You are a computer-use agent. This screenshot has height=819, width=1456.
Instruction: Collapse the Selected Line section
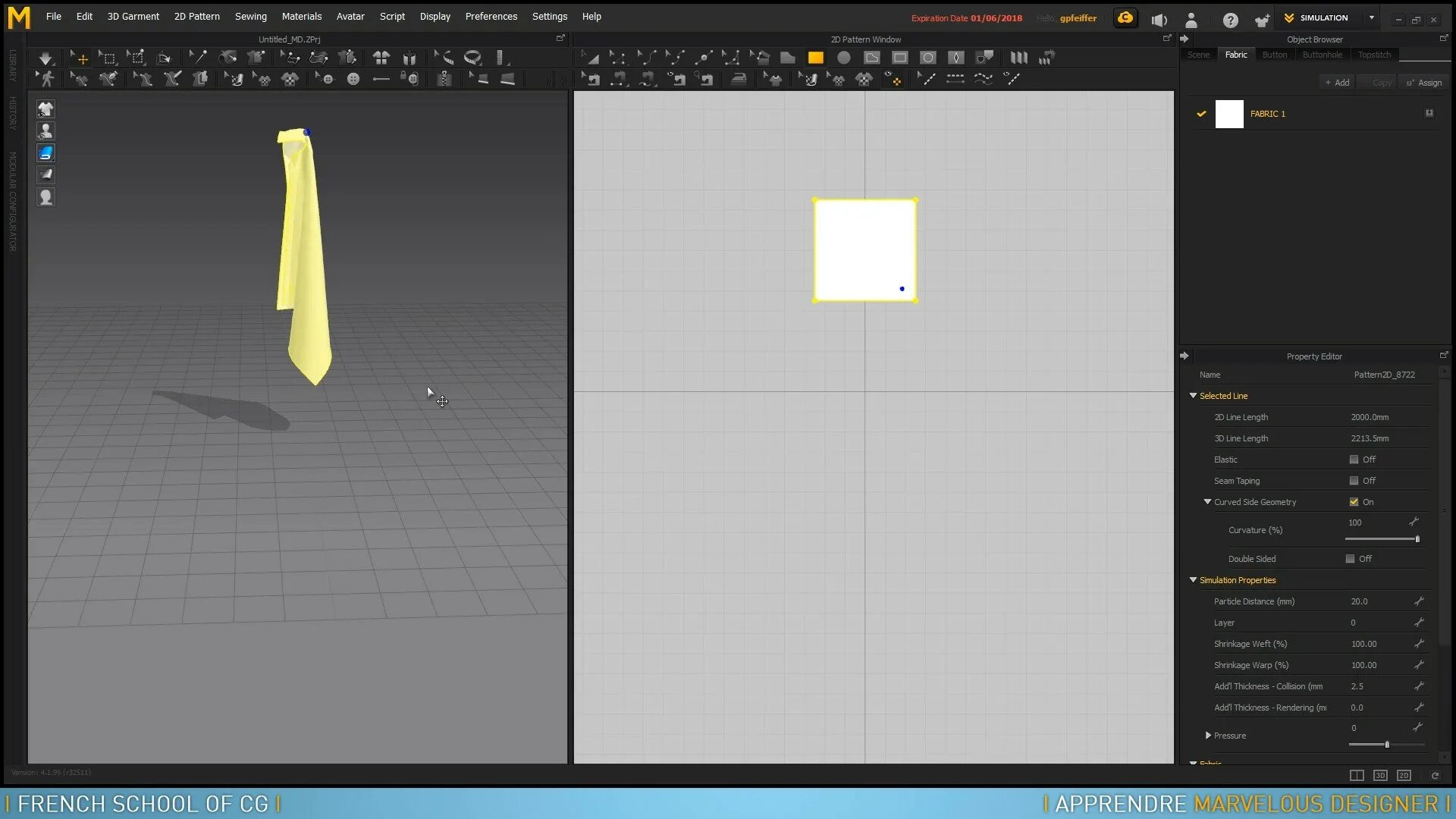pyautogui.click(x=1193, y=396)
